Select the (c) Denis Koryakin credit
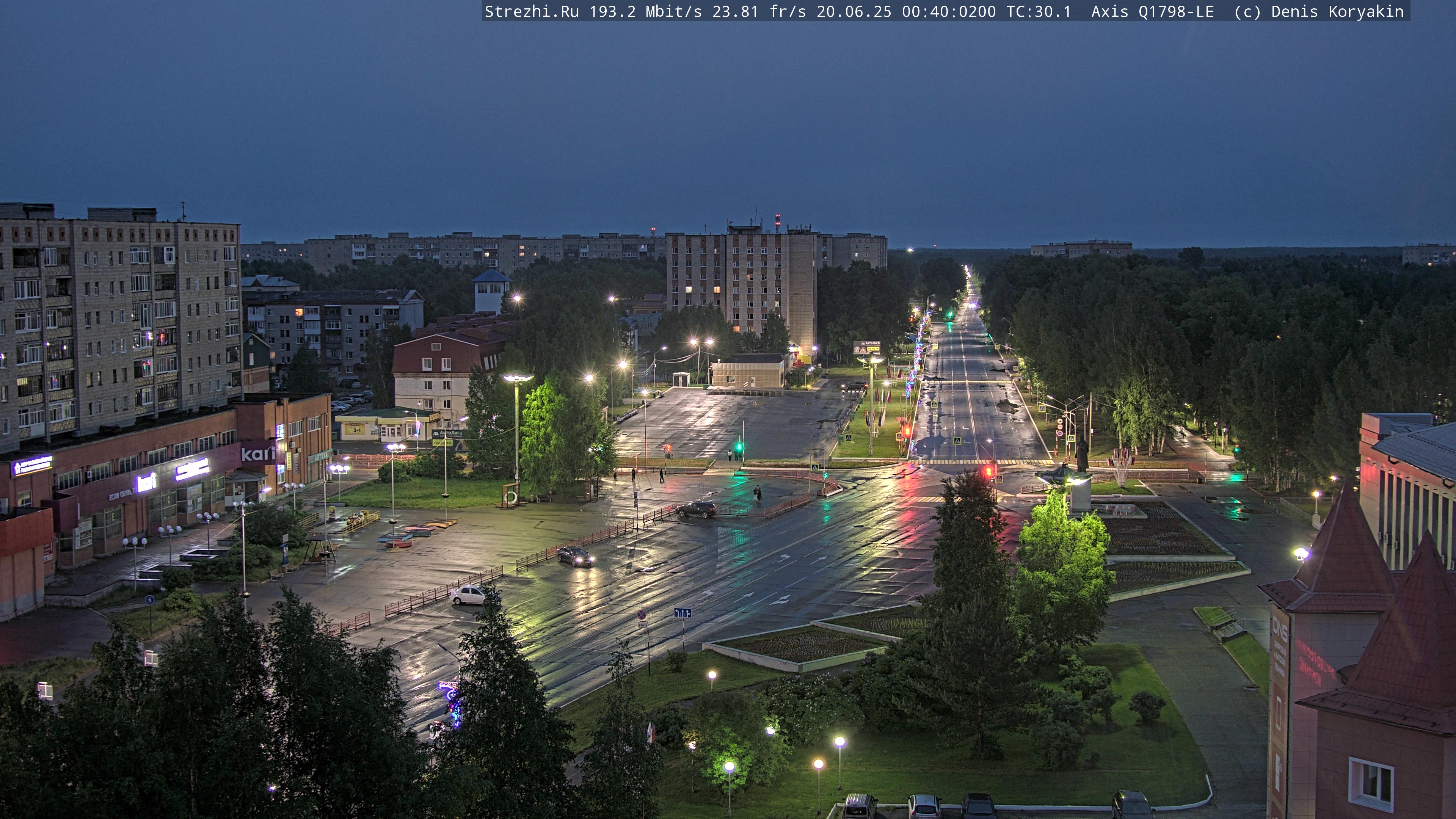The width and height of the screenshot is (1456, 819). [1319, 11]
